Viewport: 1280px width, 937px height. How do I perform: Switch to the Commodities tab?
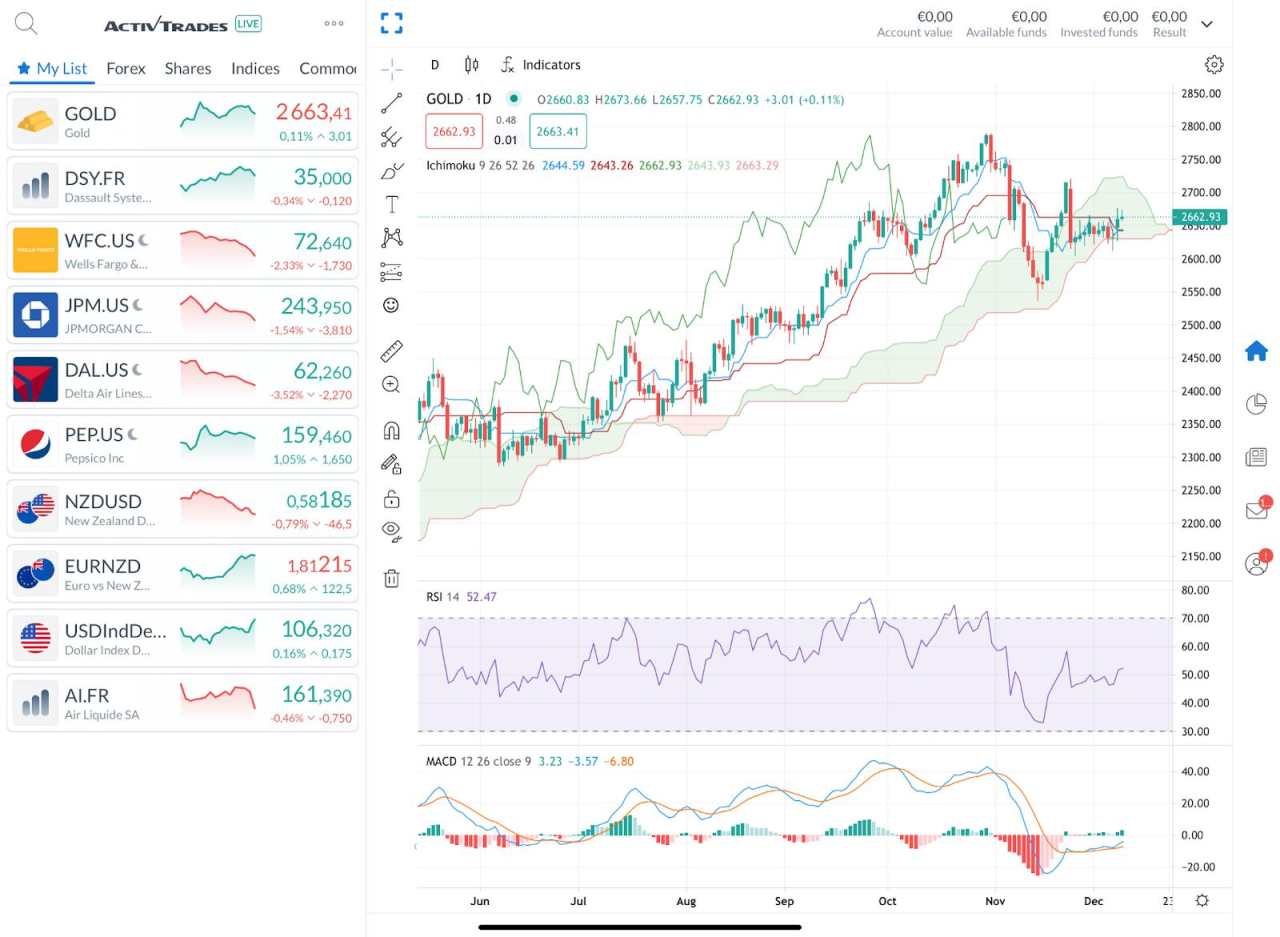click(x=328, y=68)
